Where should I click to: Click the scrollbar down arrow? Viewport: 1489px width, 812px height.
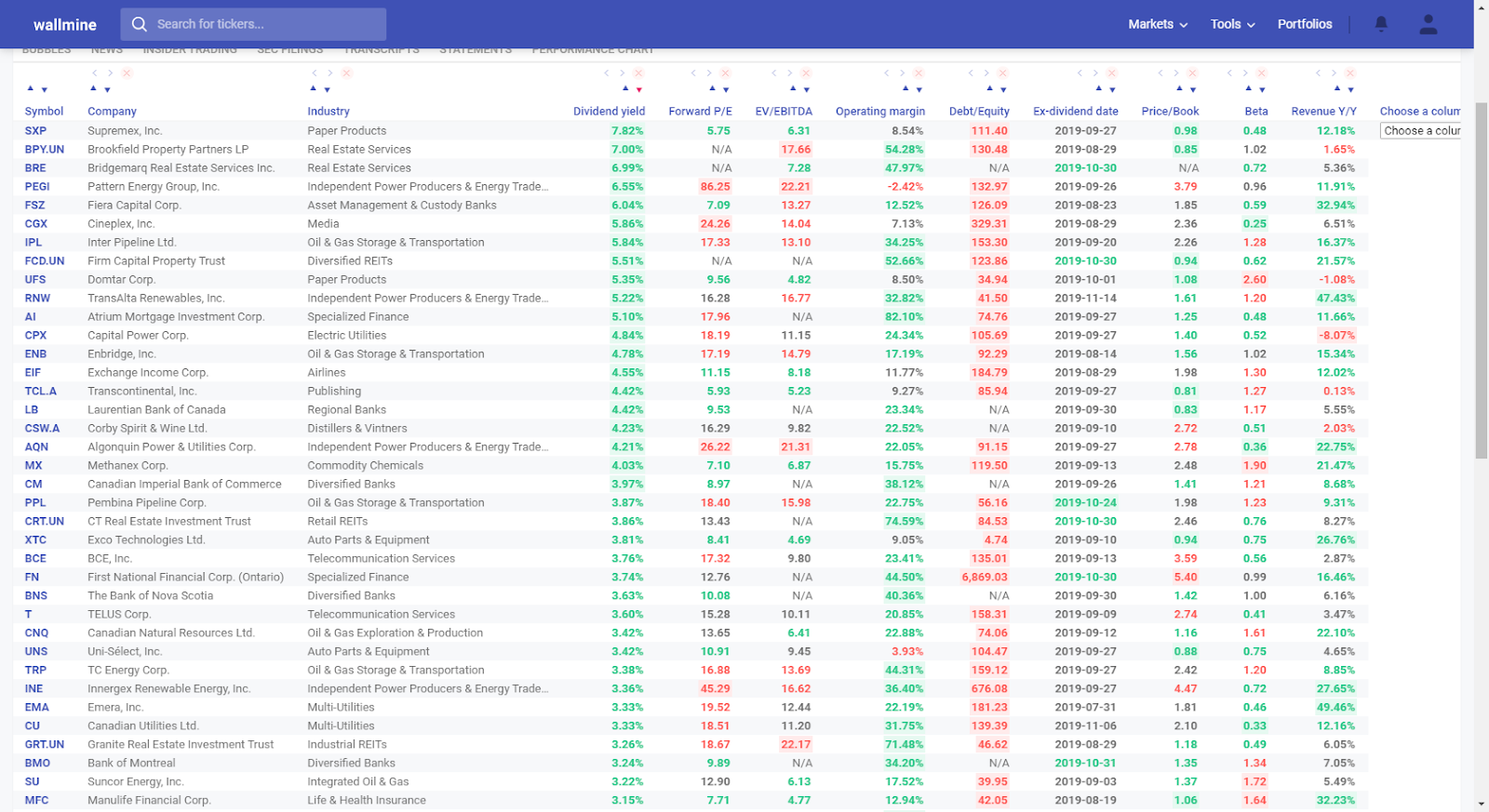click(x=1482, y=804)
